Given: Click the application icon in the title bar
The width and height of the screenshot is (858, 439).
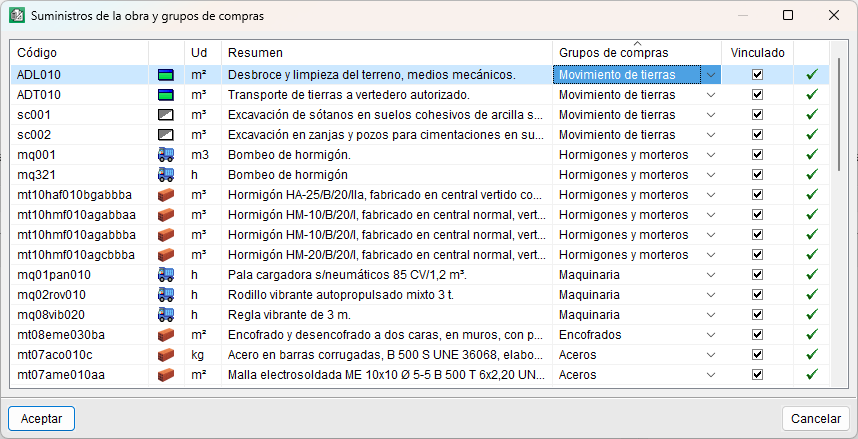Looking at the screenshot, I should 16,15.
